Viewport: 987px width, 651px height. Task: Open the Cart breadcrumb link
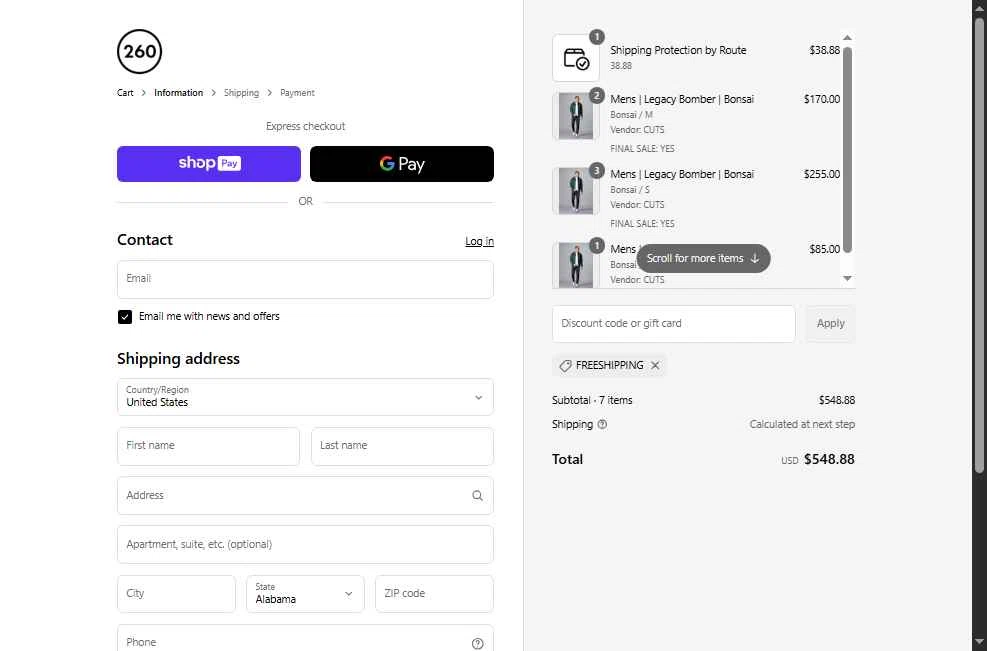pos(125,93)
